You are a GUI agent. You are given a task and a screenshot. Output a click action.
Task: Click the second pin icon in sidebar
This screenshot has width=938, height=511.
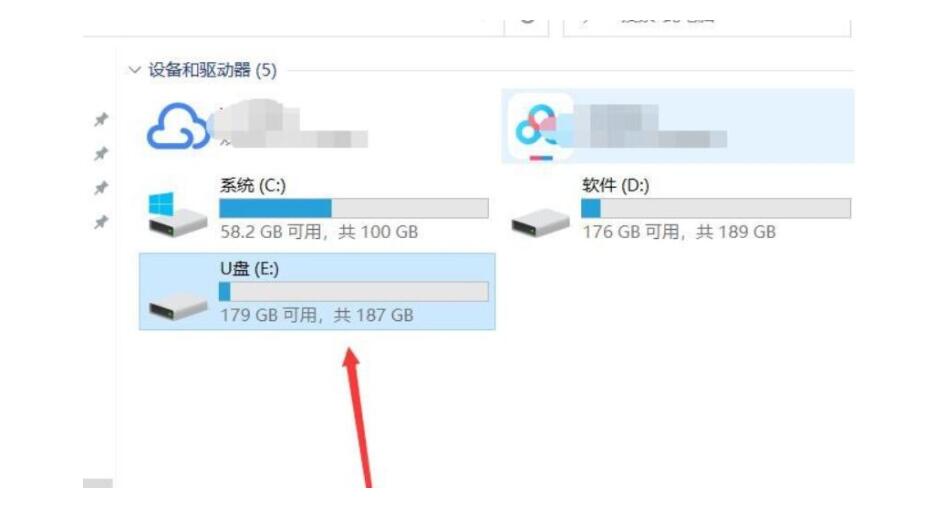(x=101, y=154)
